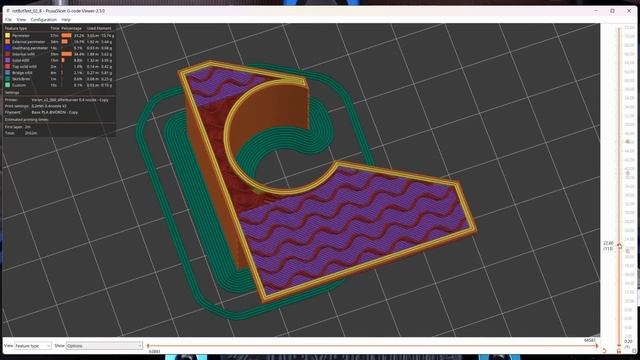The height and width of the screenshot is (360, 640).
Task: Click the Time column header in legend
Action: pos(55,28)
